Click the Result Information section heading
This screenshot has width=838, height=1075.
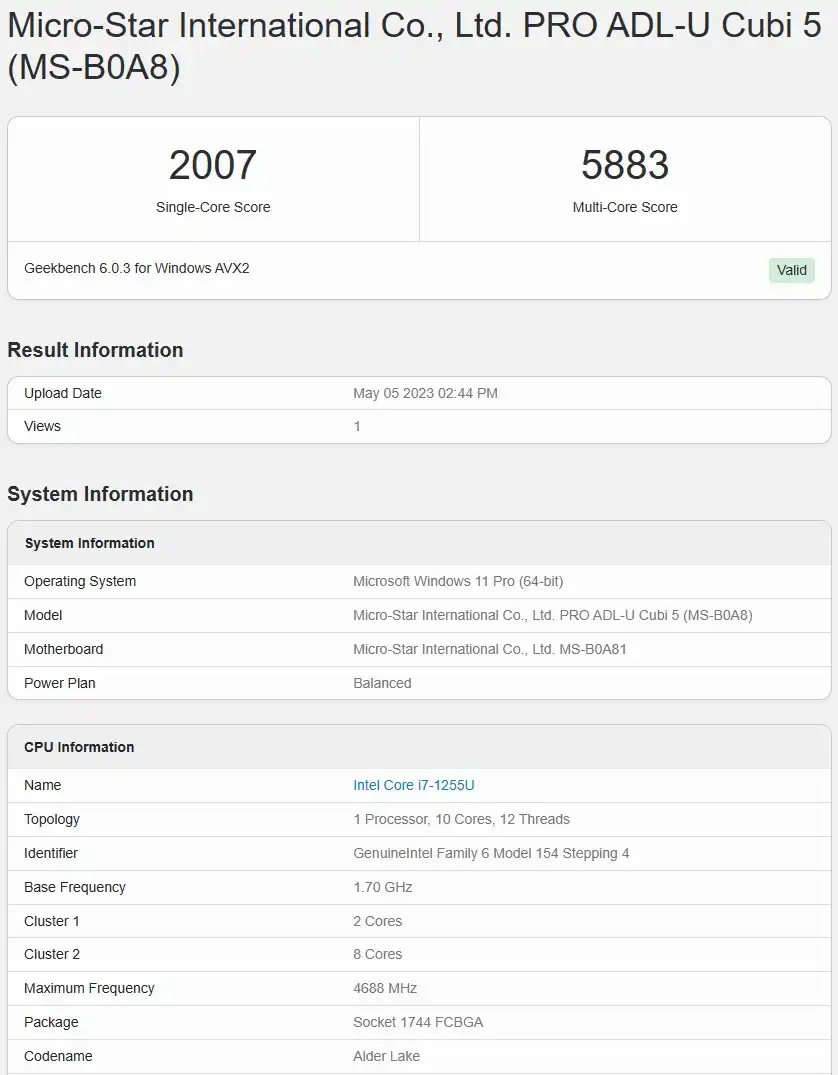95,350
